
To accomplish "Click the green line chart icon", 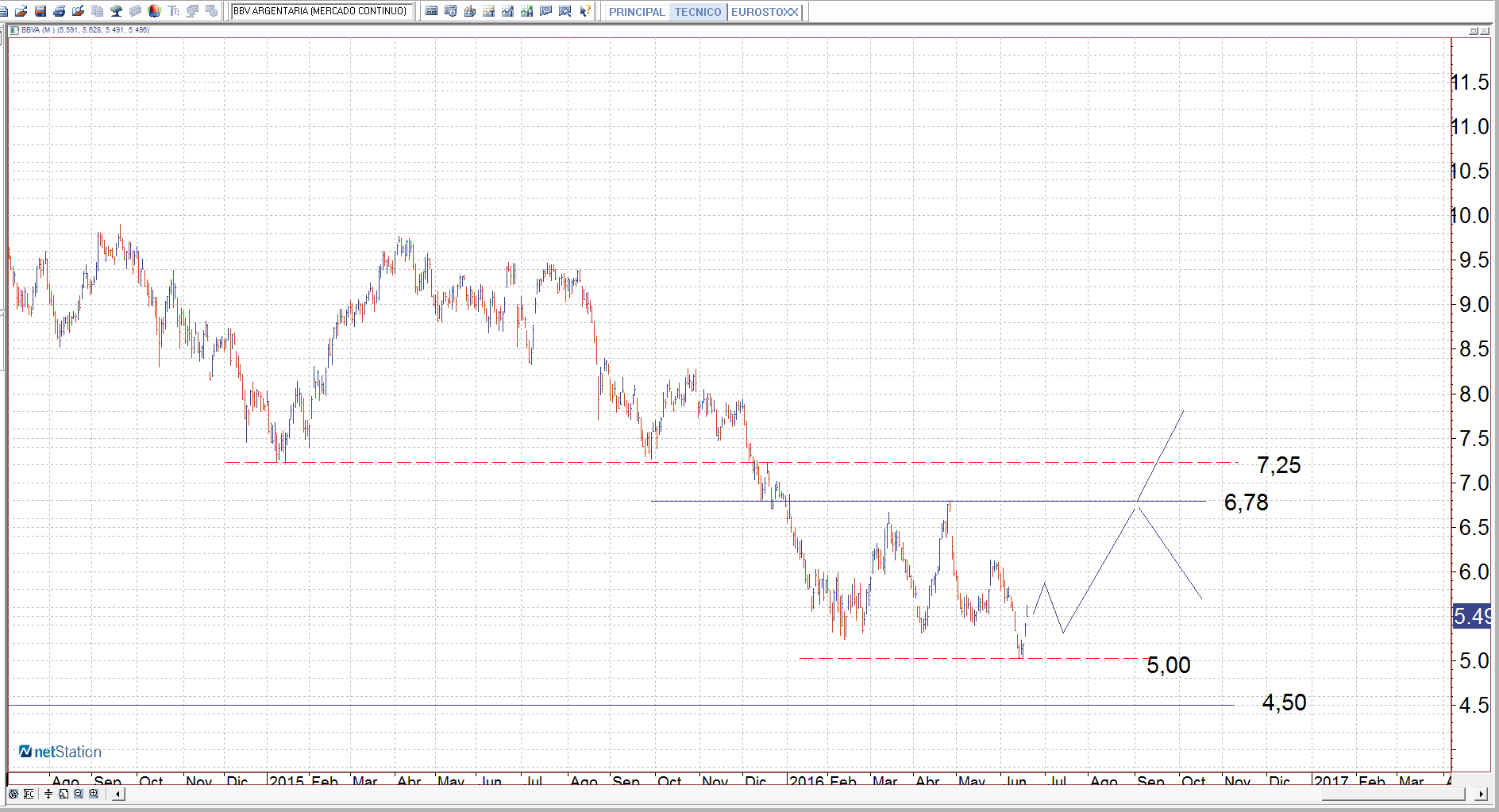I will pos(527,11).
